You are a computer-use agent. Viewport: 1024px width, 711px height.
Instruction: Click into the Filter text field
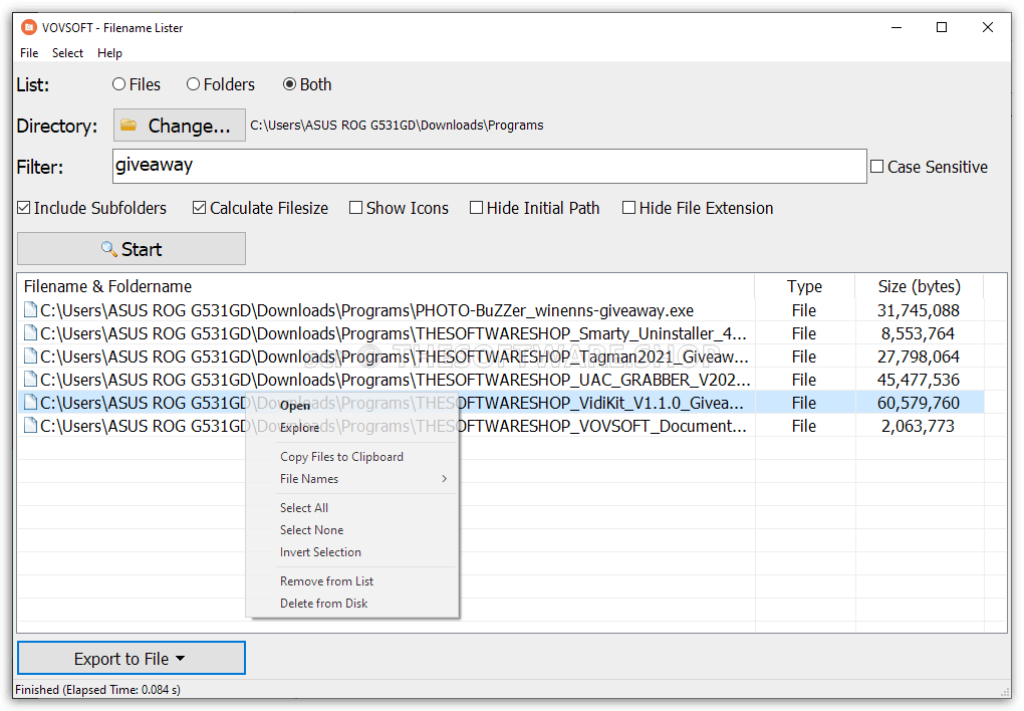point(490,166)
